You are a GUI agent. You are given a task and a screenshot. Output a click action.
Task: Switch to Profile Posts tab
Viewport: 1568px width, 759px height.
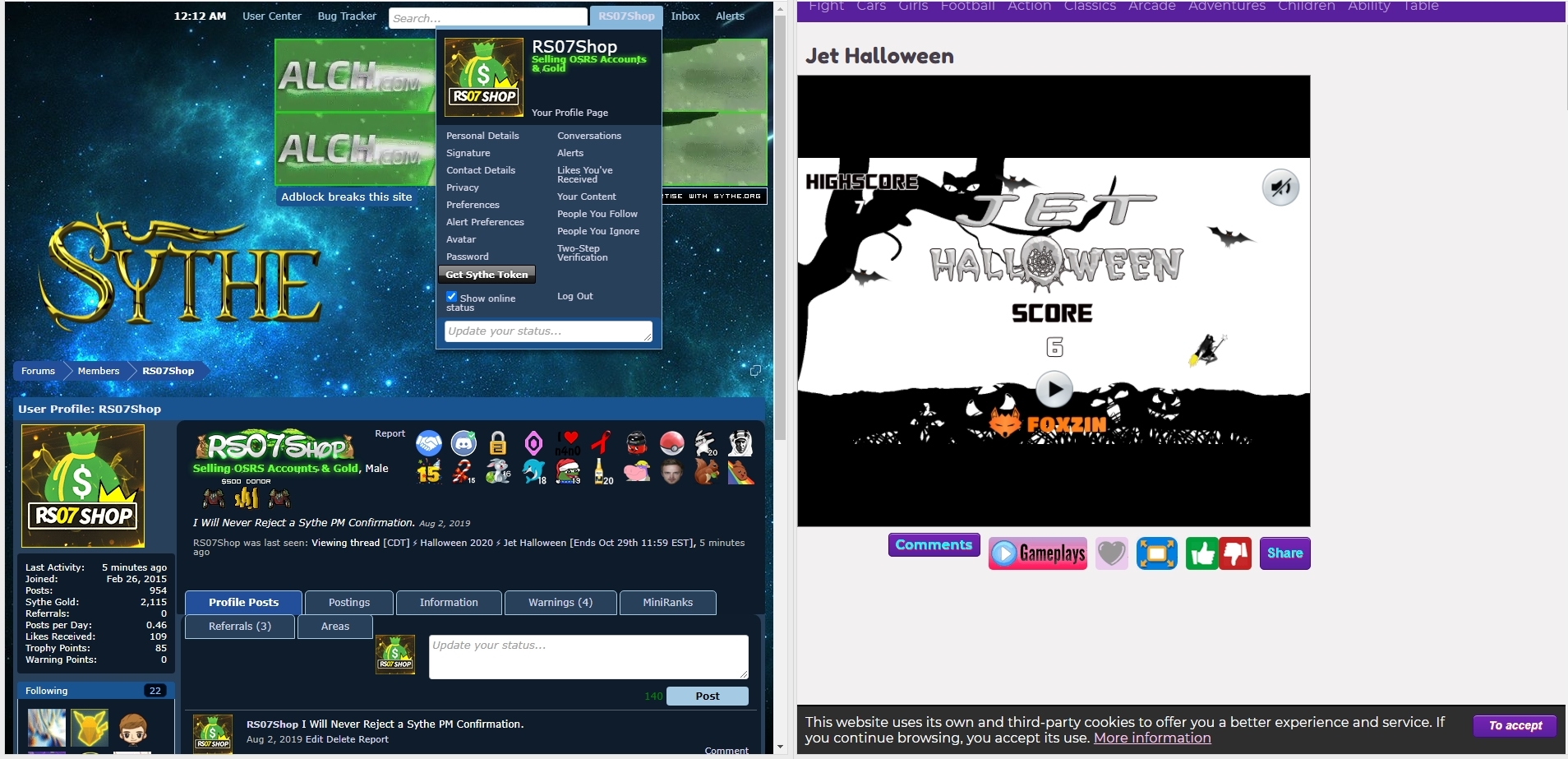point(243,603)
